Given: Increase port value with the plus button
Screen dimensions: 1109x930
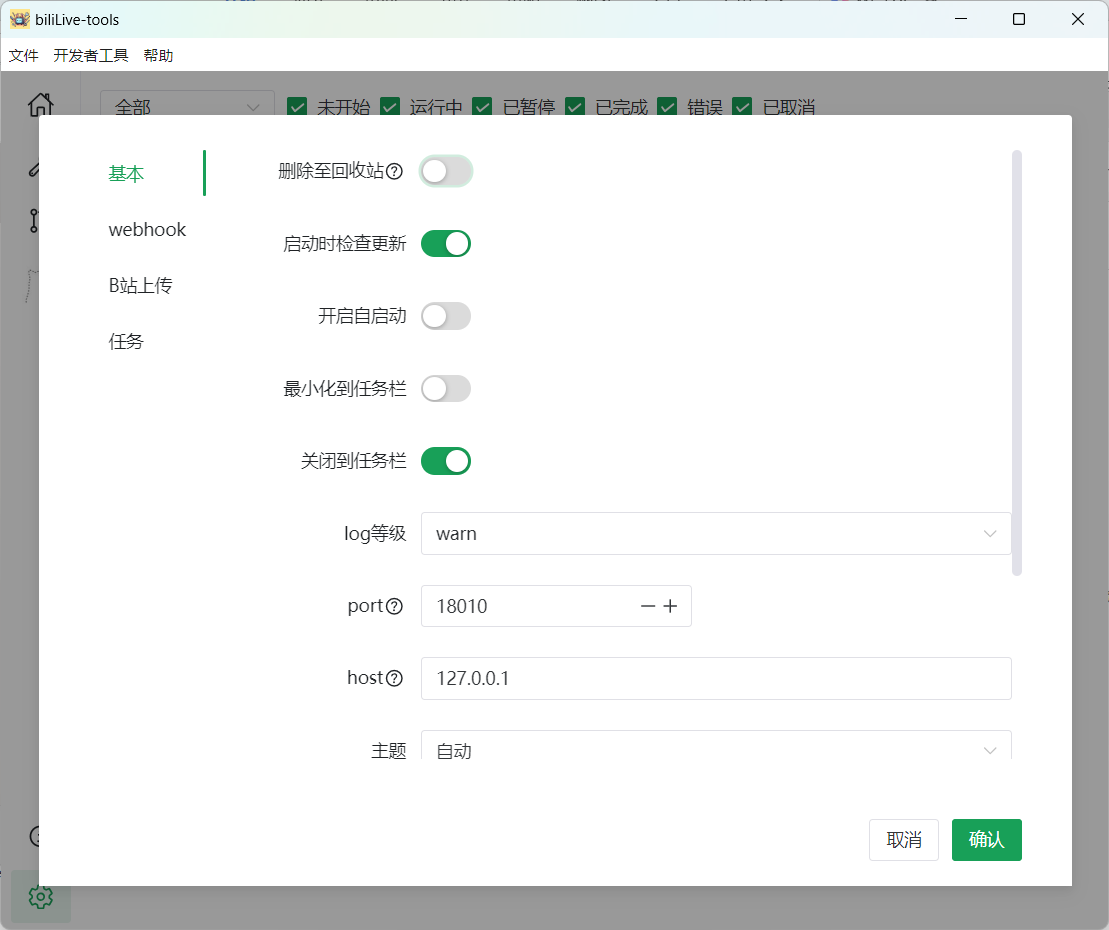Looking at the screenshot, I should (x=670, y=606).
